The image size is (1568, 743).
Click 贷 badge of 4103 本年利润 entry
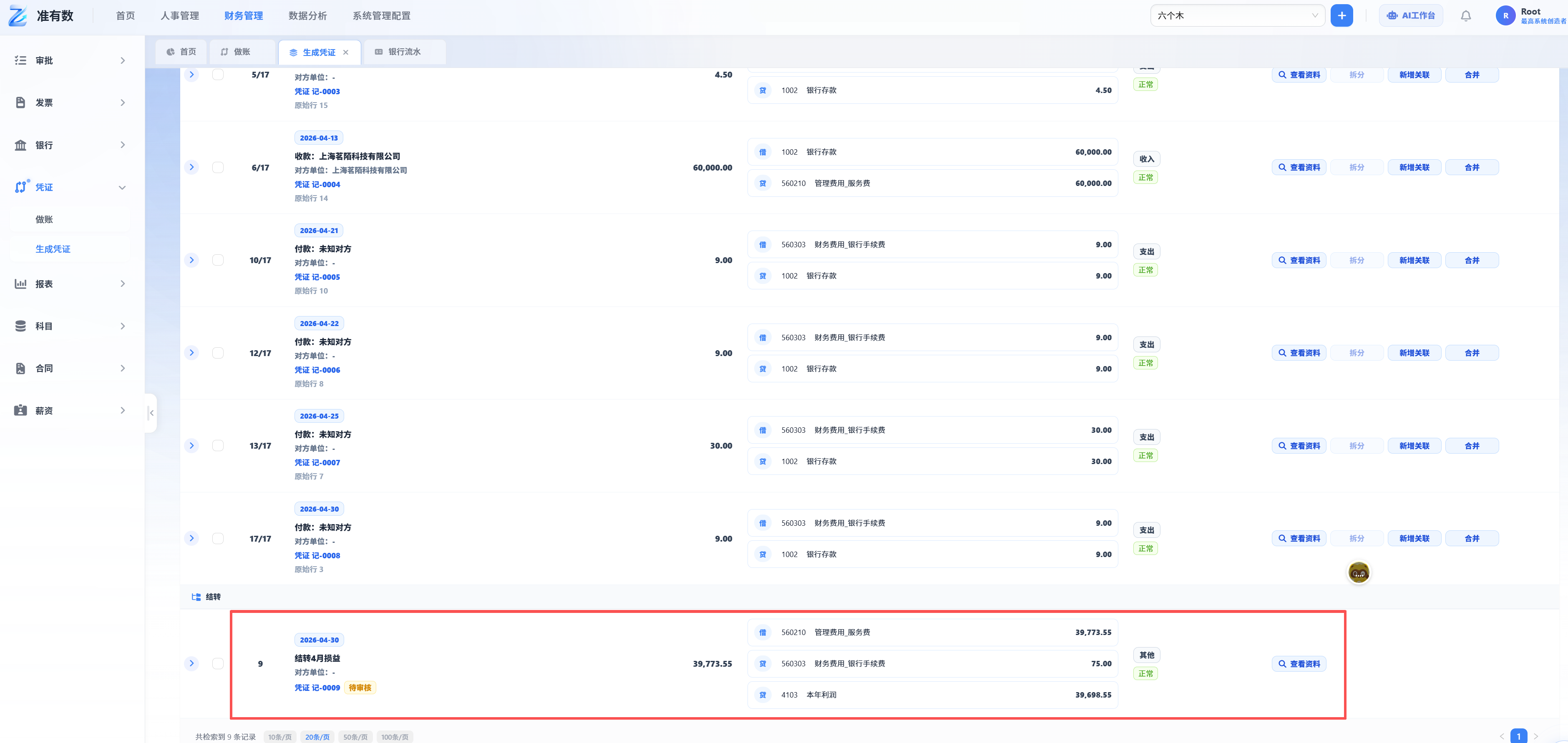[x=763, y=695]
